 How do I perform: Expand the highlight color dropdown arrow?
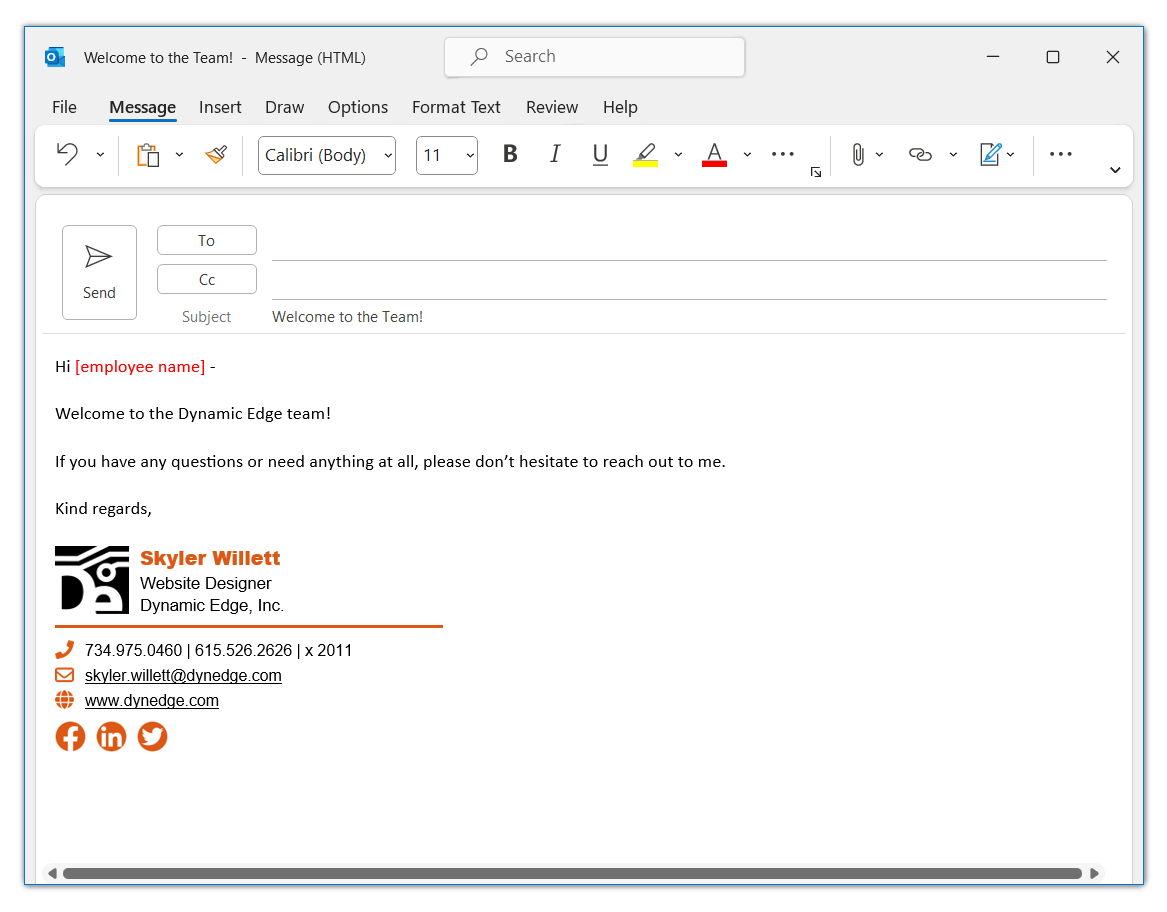(x=678, y=155)
